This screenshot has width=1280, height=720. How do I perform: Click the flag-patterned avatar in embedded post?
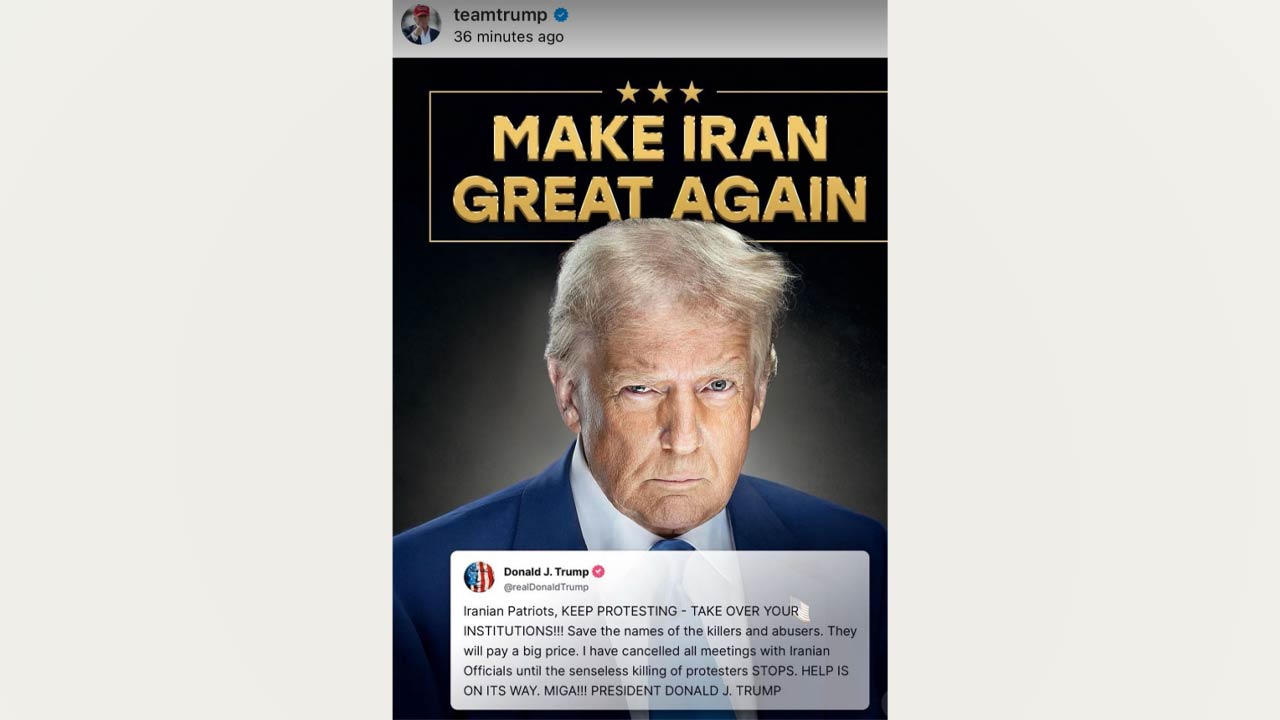tap(479, 577)
